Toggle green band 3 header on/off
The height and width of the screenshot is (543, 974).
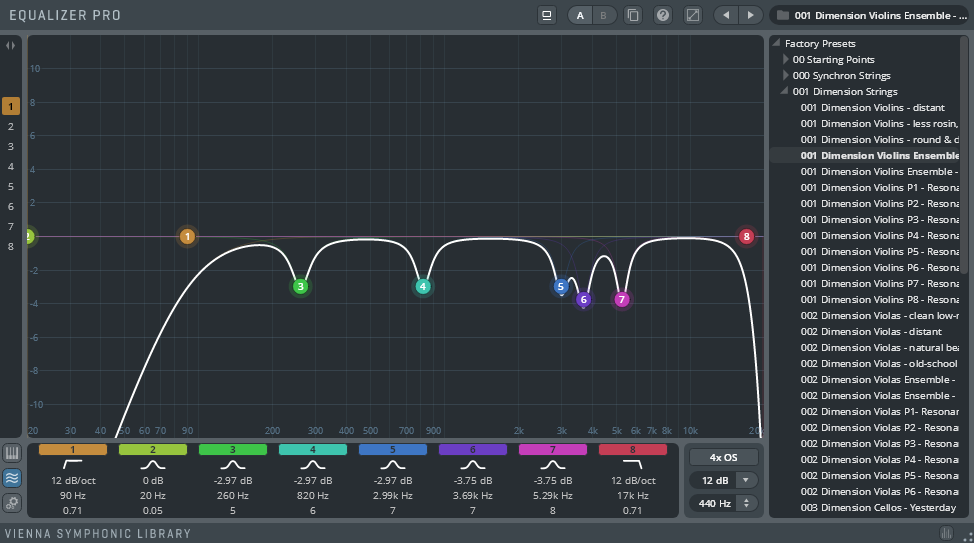[233, 449]
